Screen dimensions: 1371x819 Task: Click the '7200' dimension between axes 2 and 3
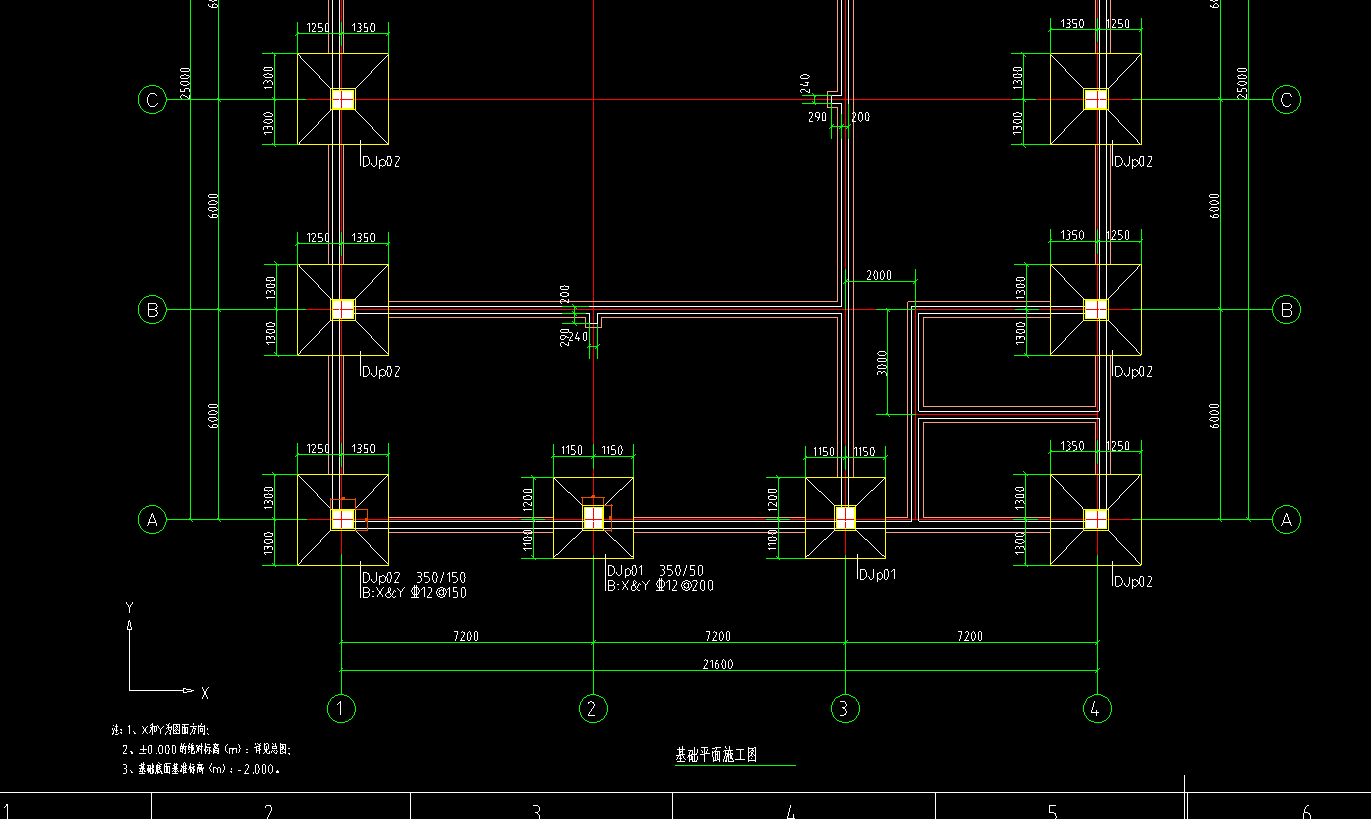coord(718,636)
